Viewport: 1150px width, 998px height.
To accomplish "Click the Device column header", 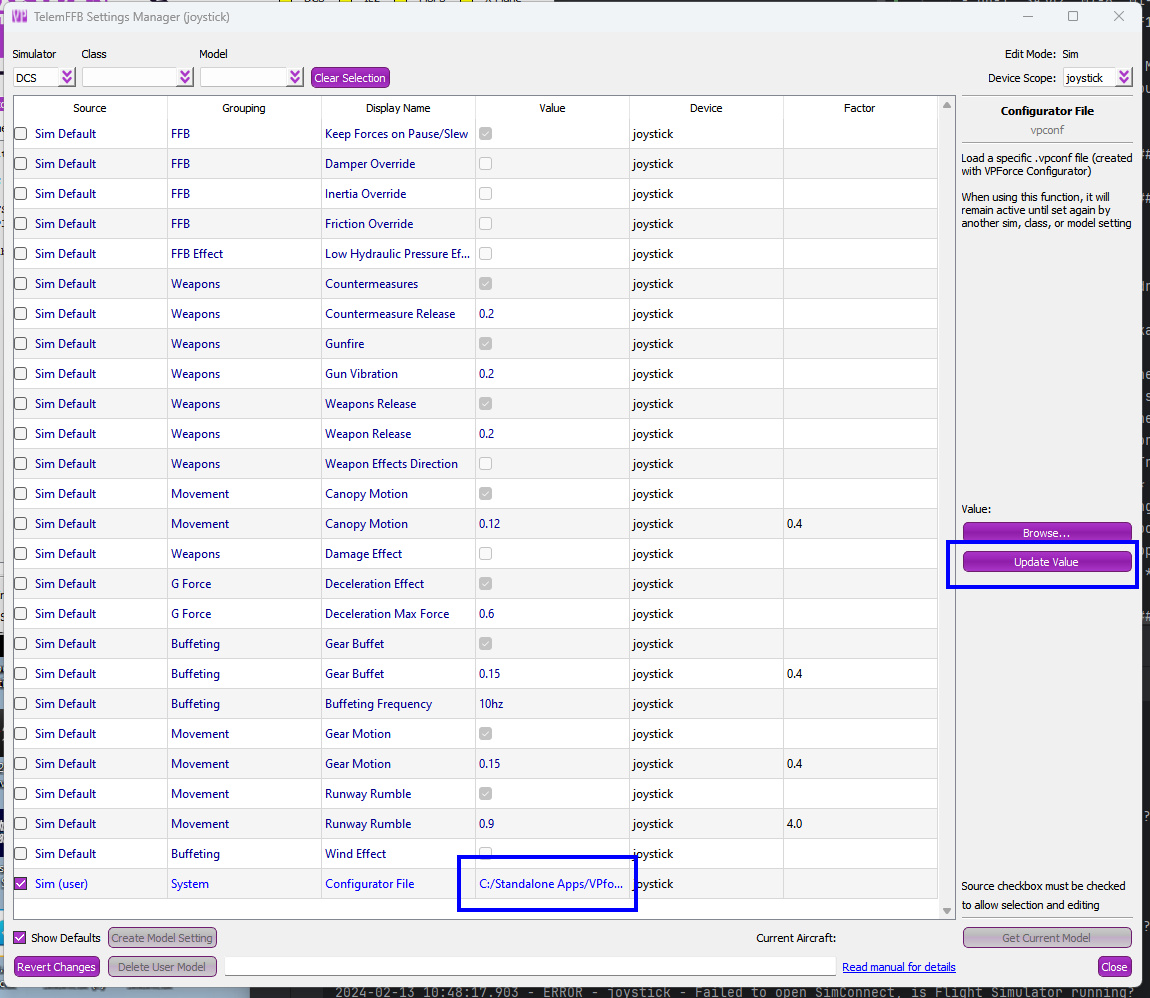I will click(x=706, y=108).
